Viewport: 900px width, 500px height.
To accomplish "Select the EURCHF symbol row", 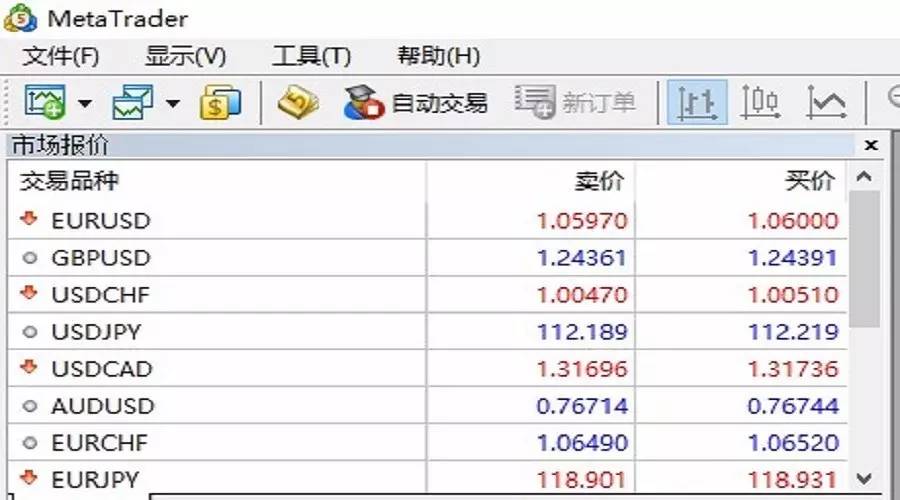I will [x=428, y=443].
